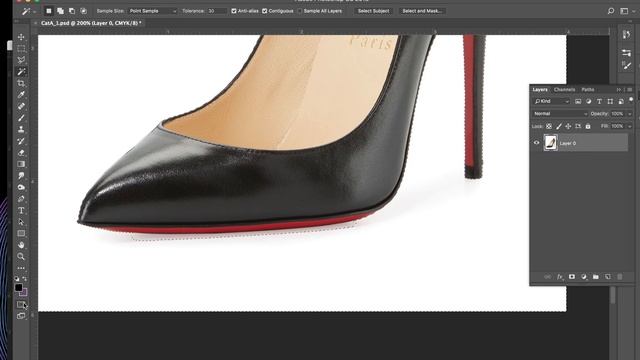Image resolution: width=640 pixels, height=360 pixels.
Task: Select the Pen tool
Action: click(21, 199)
